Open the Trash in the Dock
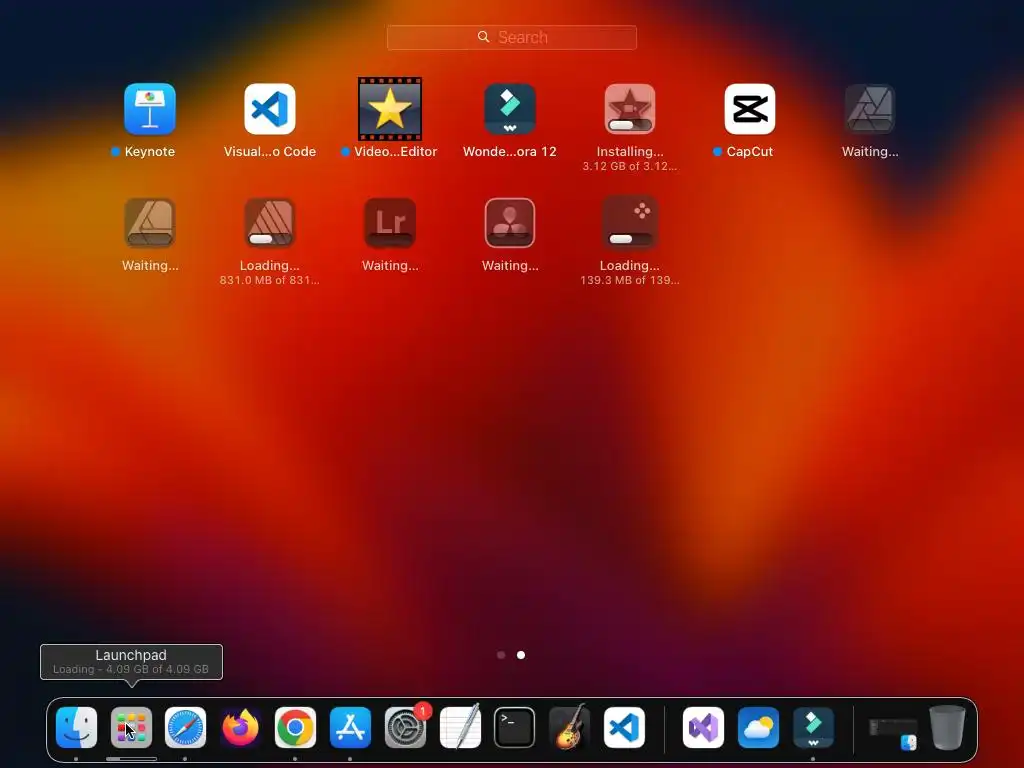Screen dimensions: 1024x768 (x=947, y=727)
